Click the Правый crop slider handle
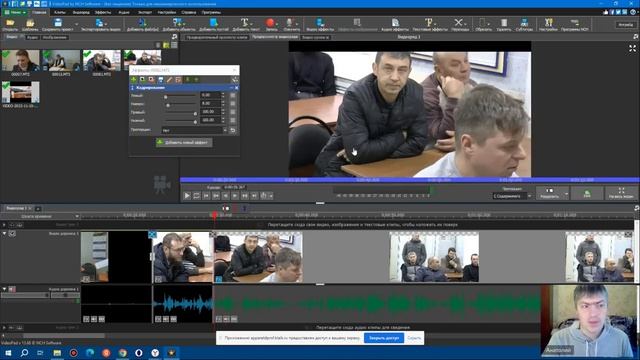This screenshot has width=640, height=360. coord(195,113)
